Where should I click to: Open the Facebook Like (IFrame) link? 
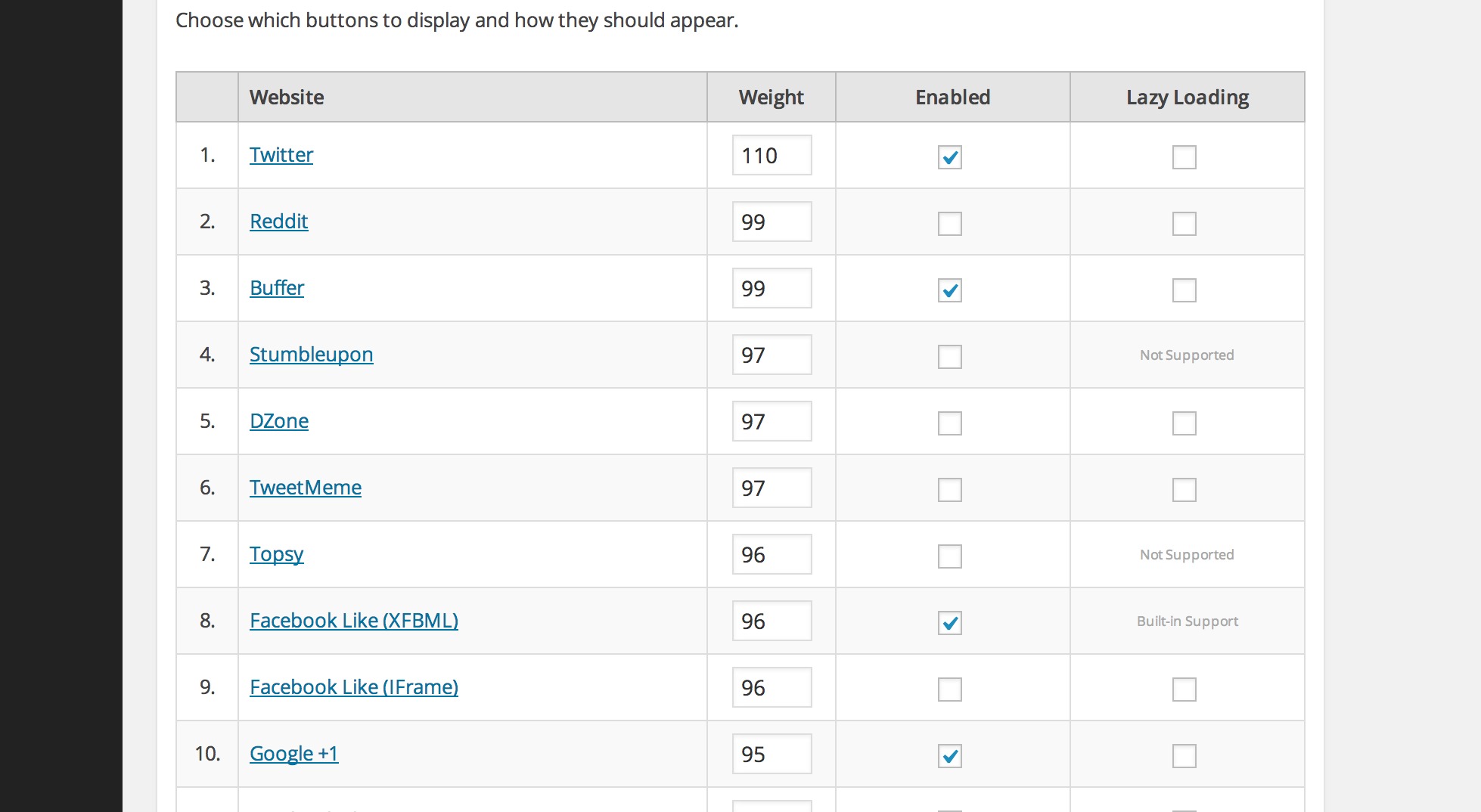pos(354,687)
